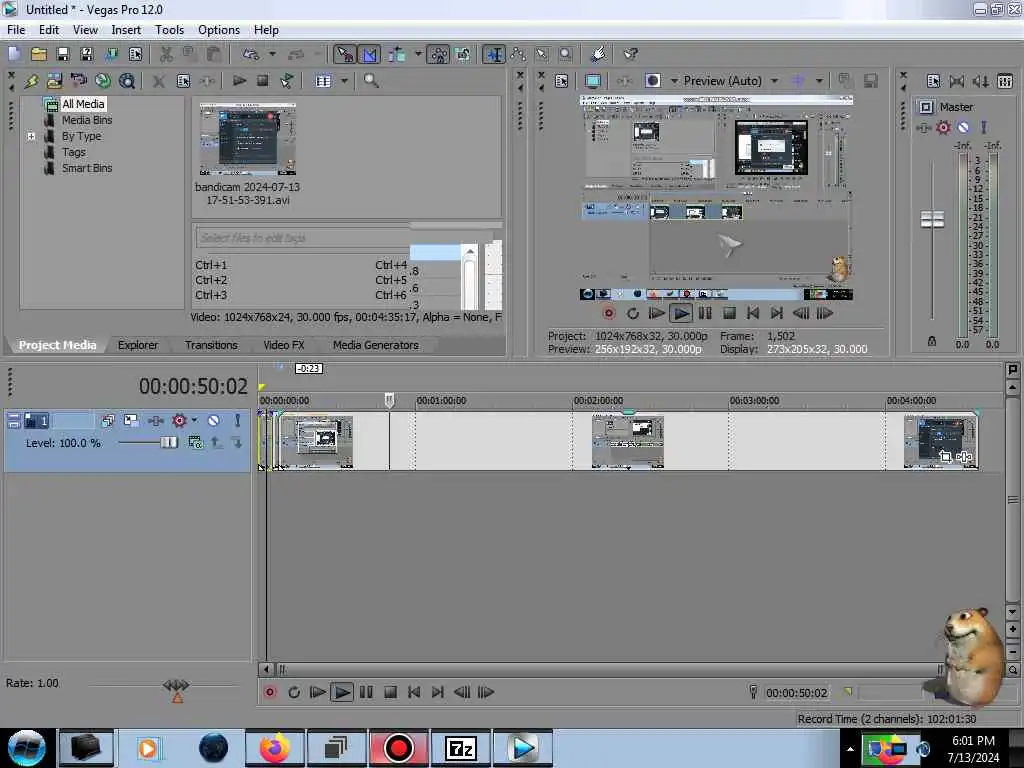Open Auto Ripple mode dropdown arrow
The height and width of the screenshot is (768, 1024).
click(x=418, y=54)
